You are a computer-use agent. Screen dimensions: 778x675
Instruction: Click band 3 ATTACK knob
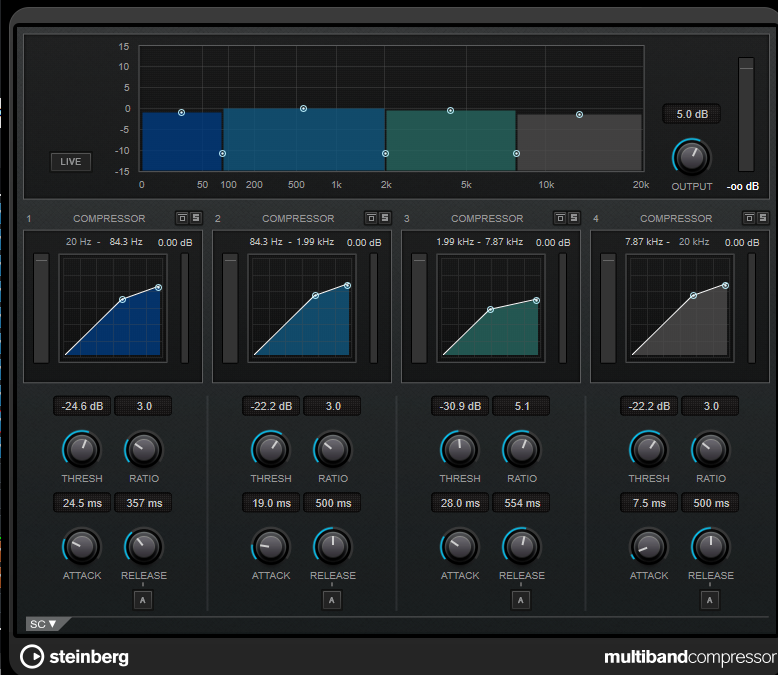point(460,546)
